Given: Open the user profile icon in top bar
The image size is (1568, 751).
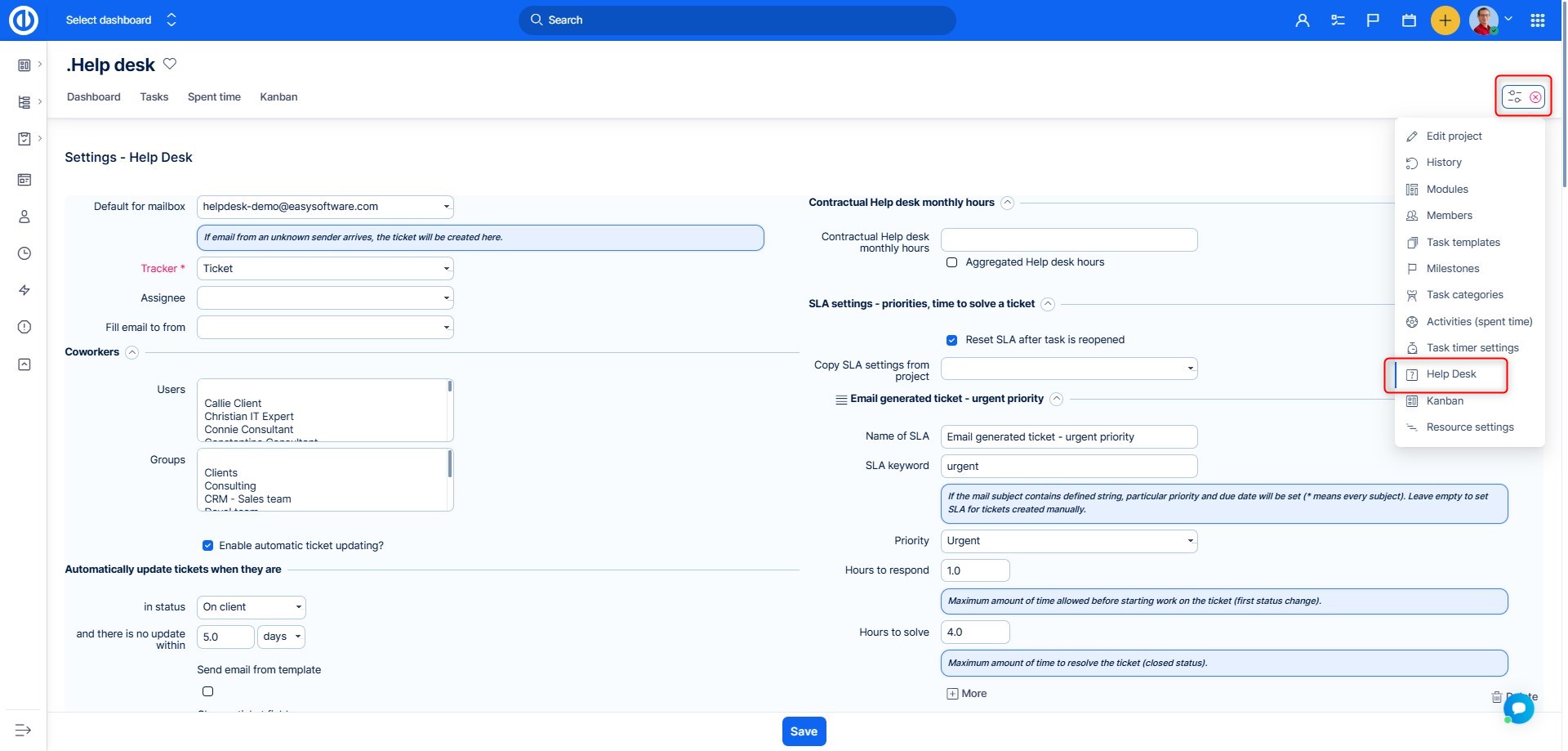Looking at the screenshot, I should tap(1302, 20).
